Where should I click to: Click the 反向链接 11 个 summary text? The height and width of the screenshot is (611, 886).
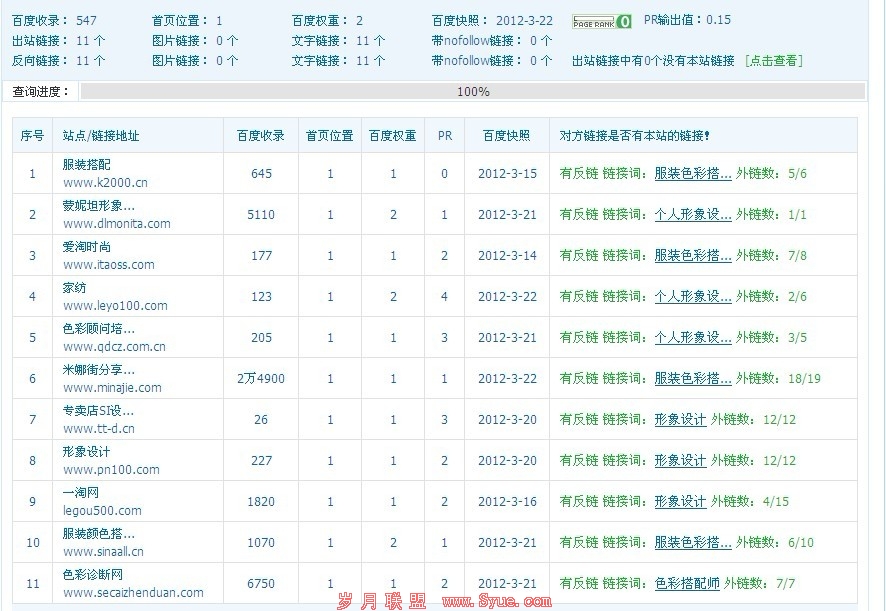point(58,60)
